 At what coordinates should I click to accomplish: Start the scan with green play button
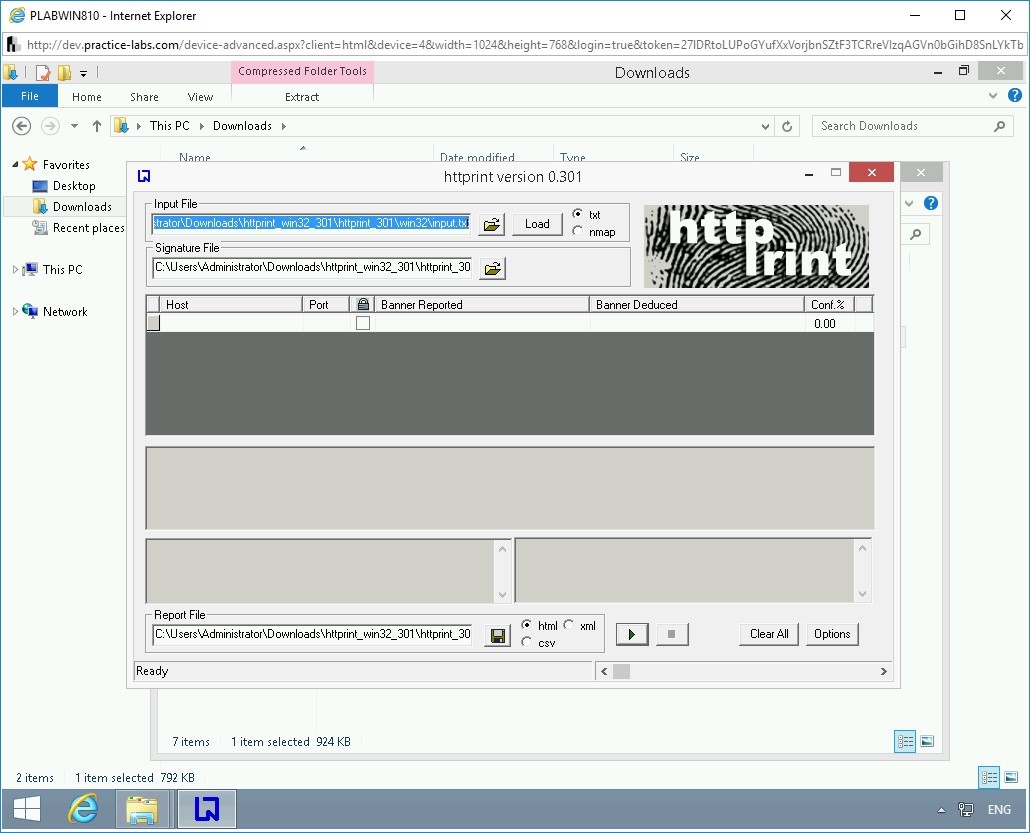[x=632, y=634]
